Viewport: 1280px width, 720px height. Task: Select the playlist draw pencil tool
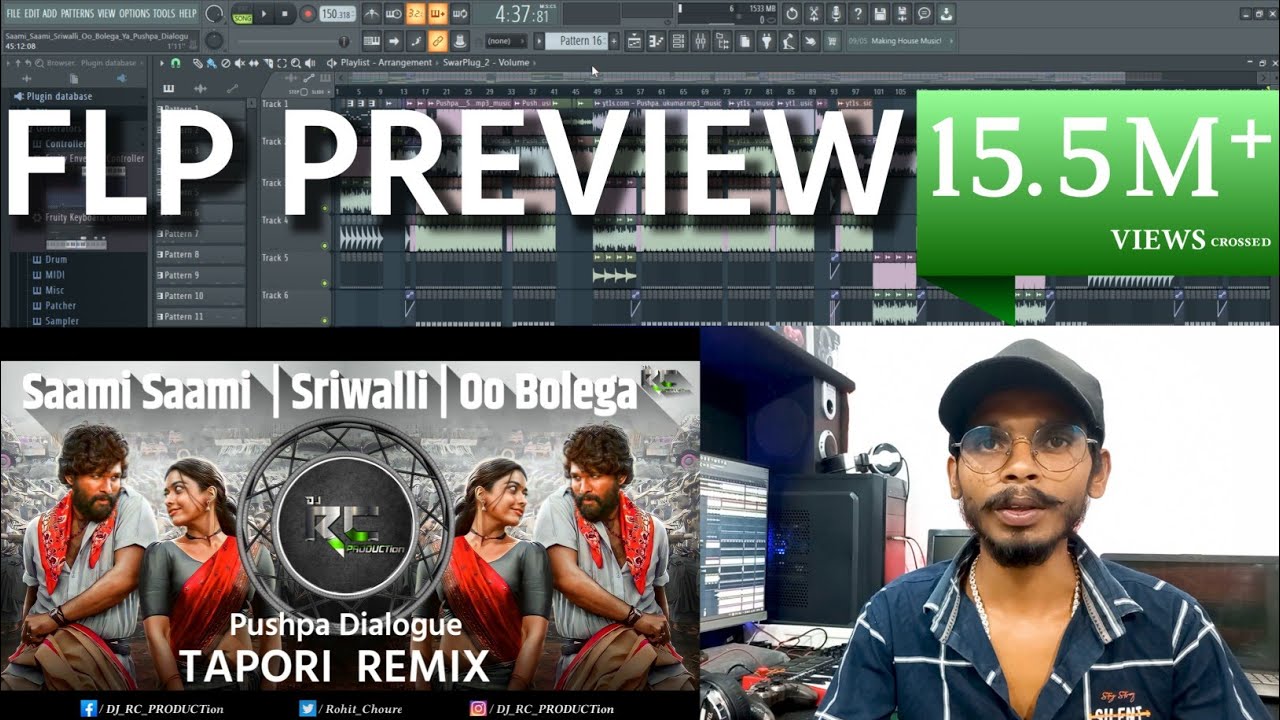(x=198, y=63)
